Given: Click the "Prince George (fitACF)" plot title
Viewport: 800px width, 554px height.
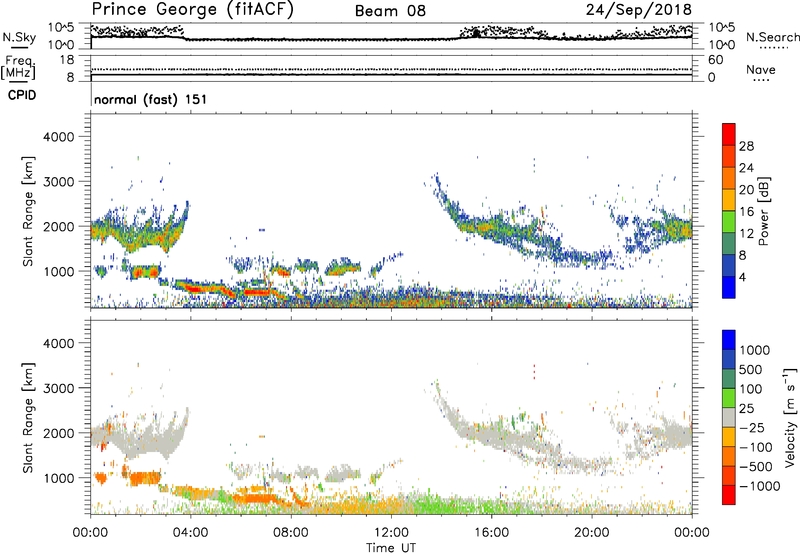Looking at the screenshot, I should click(x=192, y=10).
